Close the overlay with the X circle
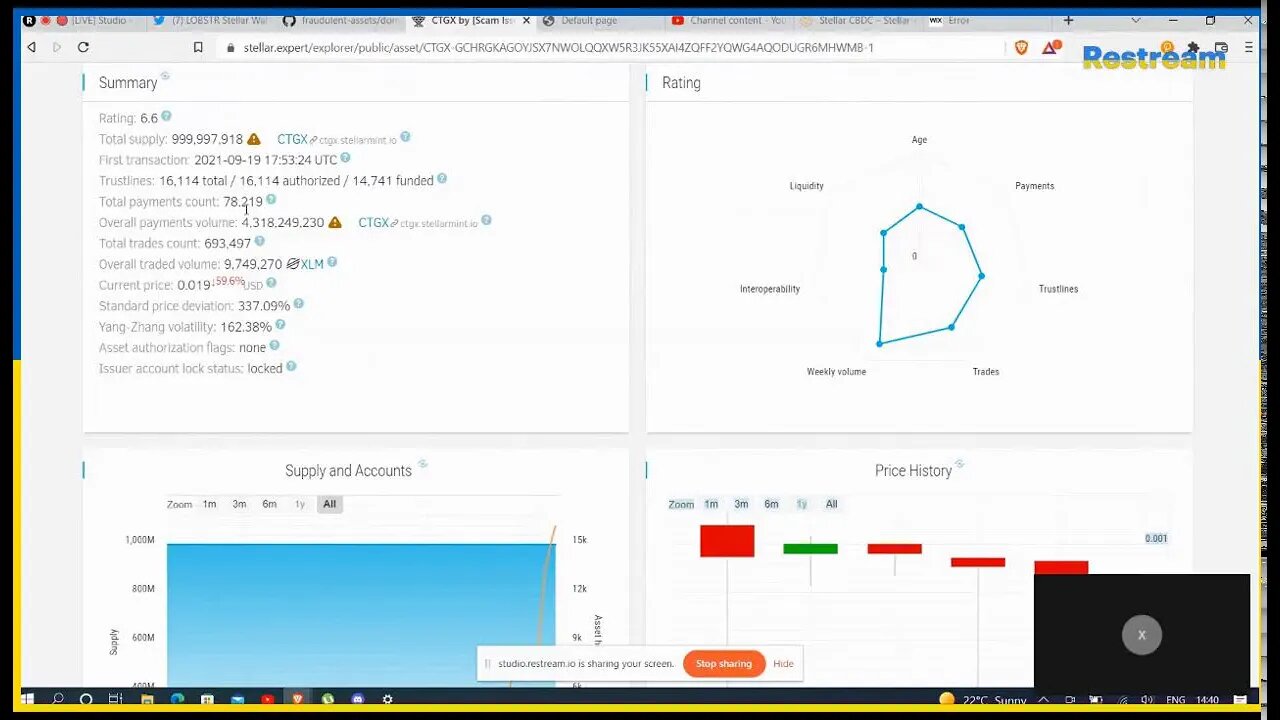1280x720 pixels. (1141, 635)
